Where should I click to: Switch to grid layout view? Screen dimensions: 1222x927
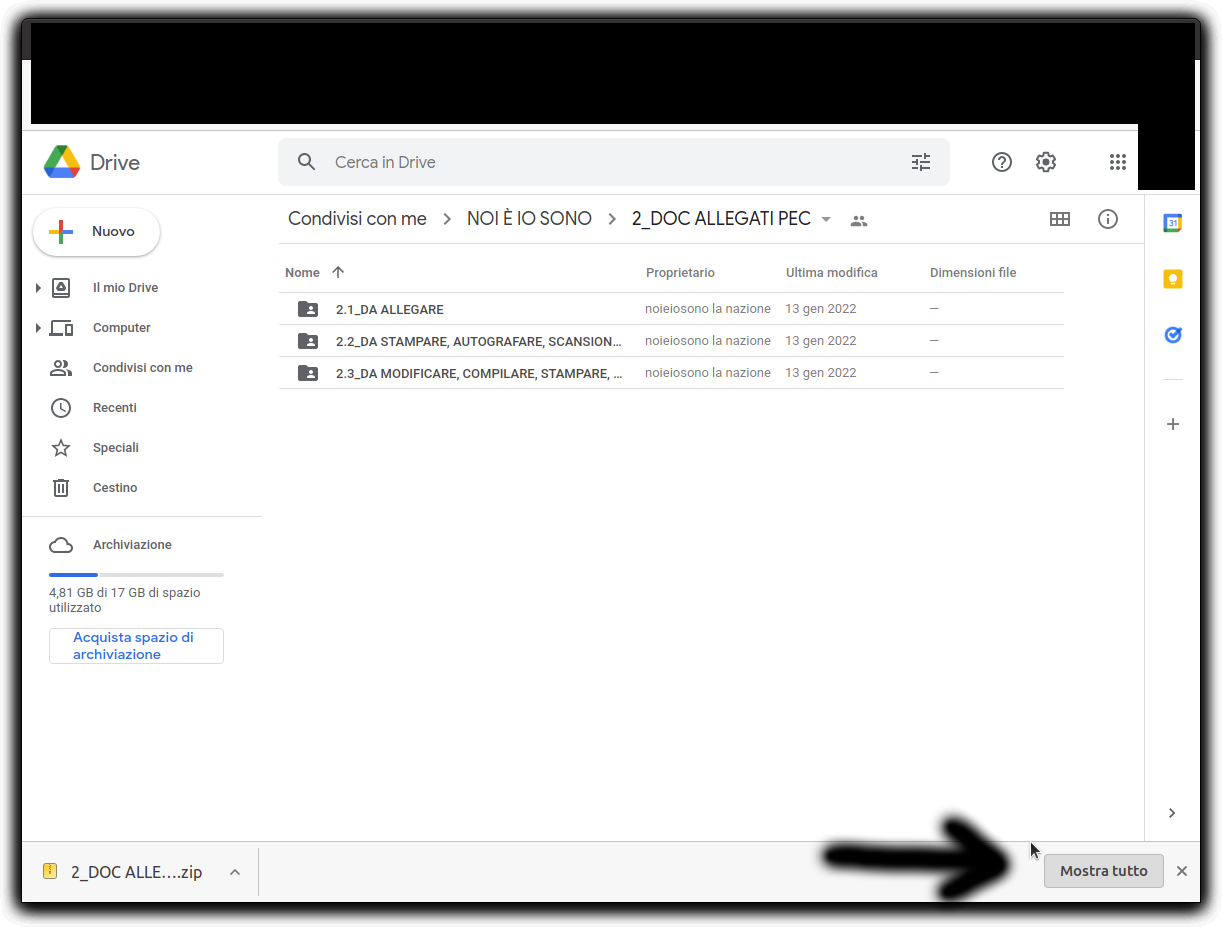1059,219
